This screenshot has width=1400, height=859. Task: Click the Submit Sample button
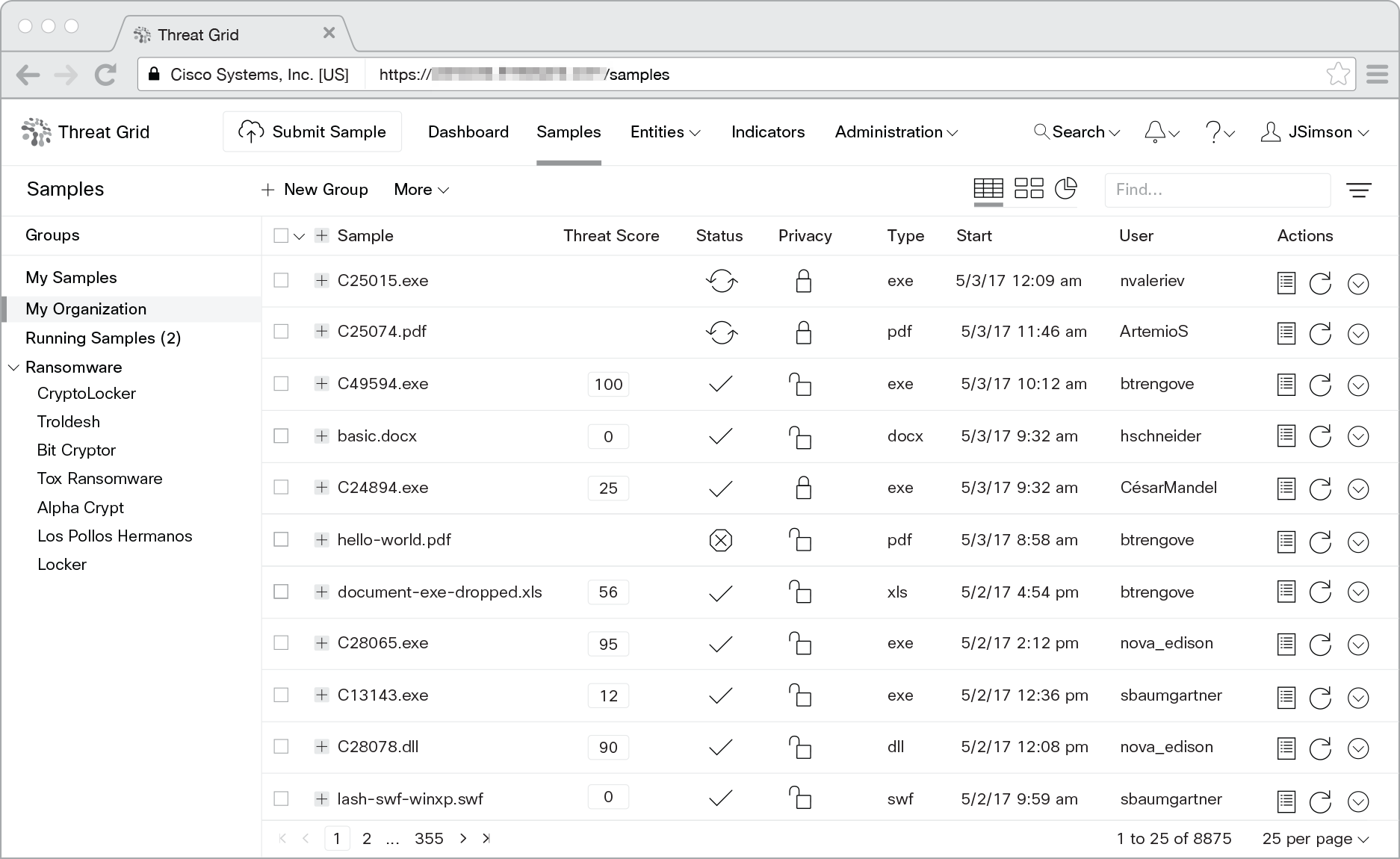tap(312, 132)
